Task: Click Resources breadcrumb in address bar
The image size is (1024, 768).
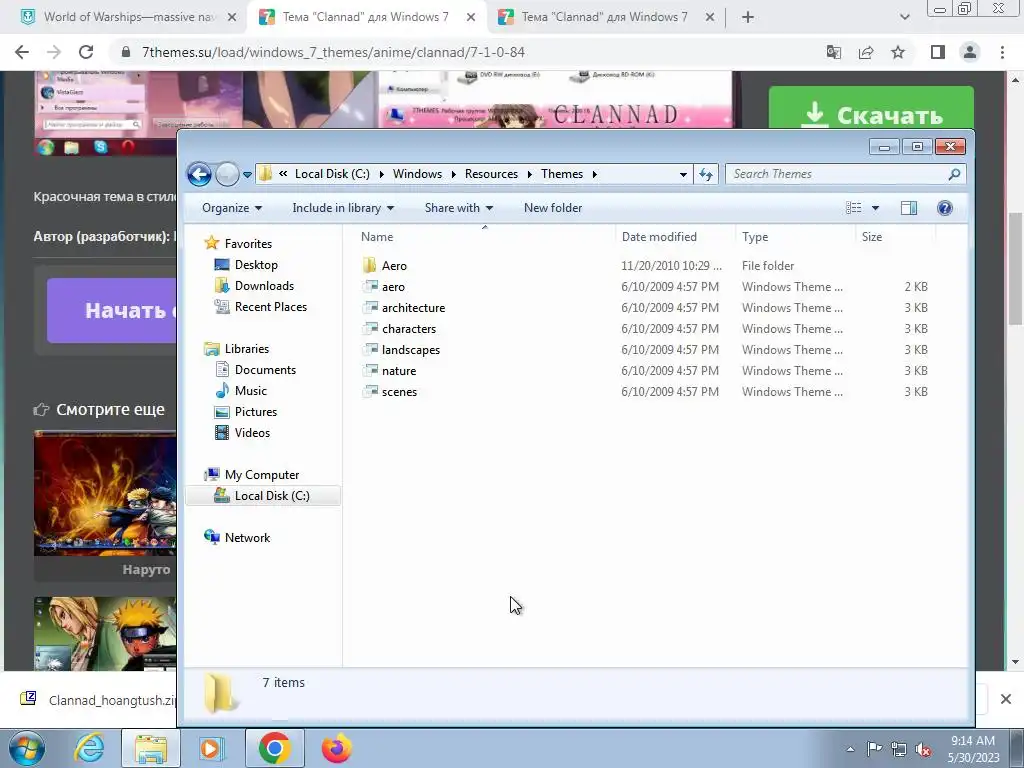Action: pos(491,174)
